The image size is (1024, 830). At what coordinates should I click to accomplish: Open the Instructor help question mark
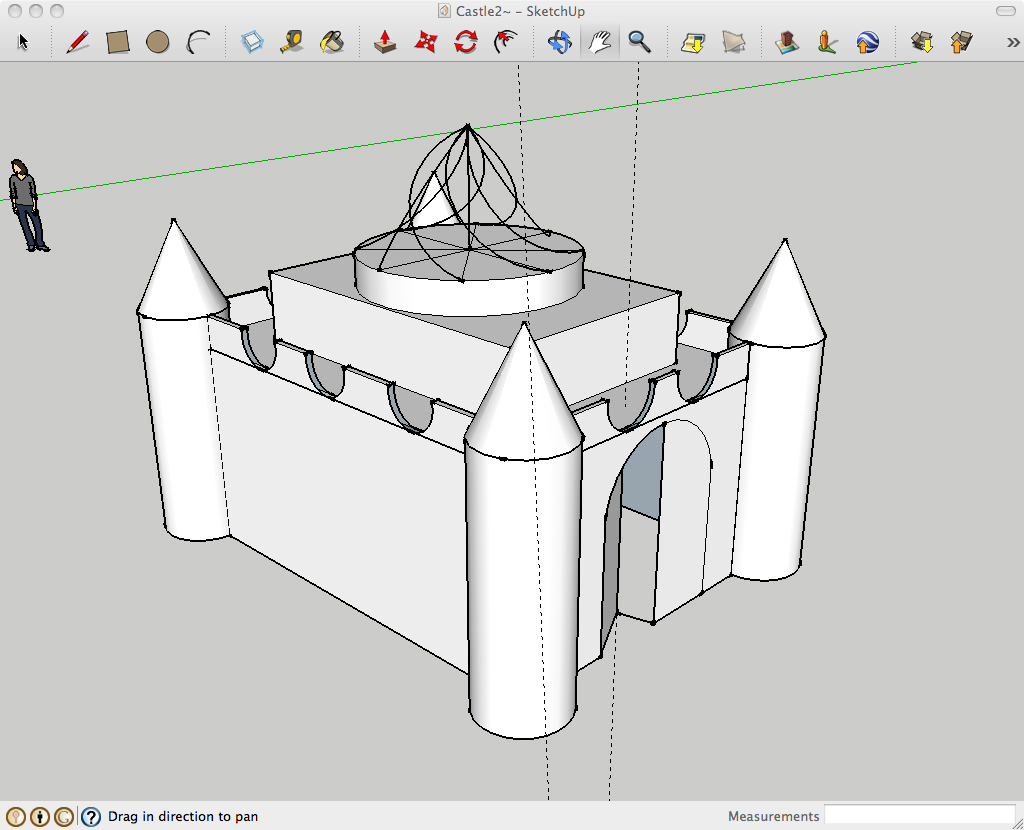click(x=91, y=817)
